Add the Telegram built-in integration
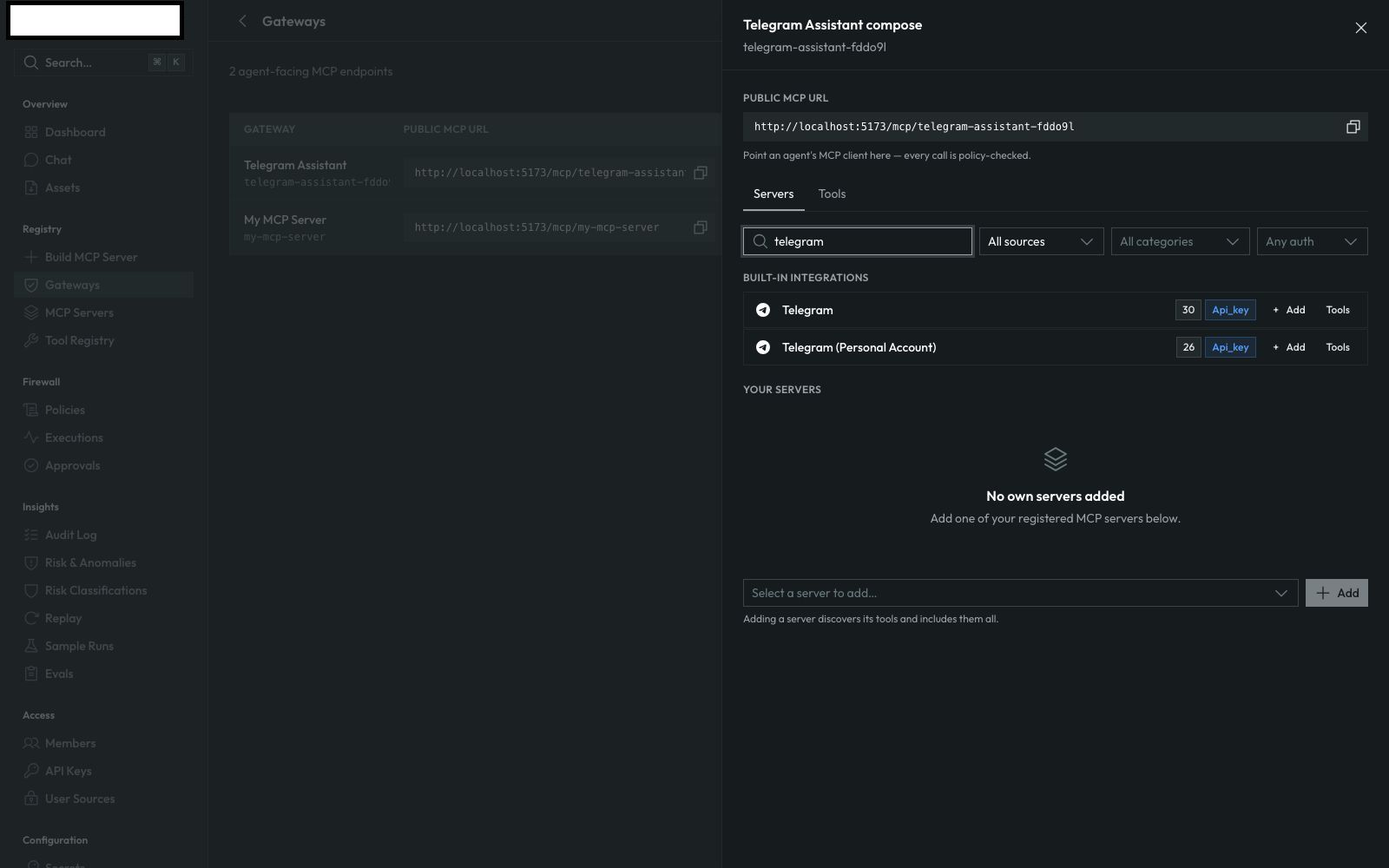 pyautogui.click(x=1289, y=310)
